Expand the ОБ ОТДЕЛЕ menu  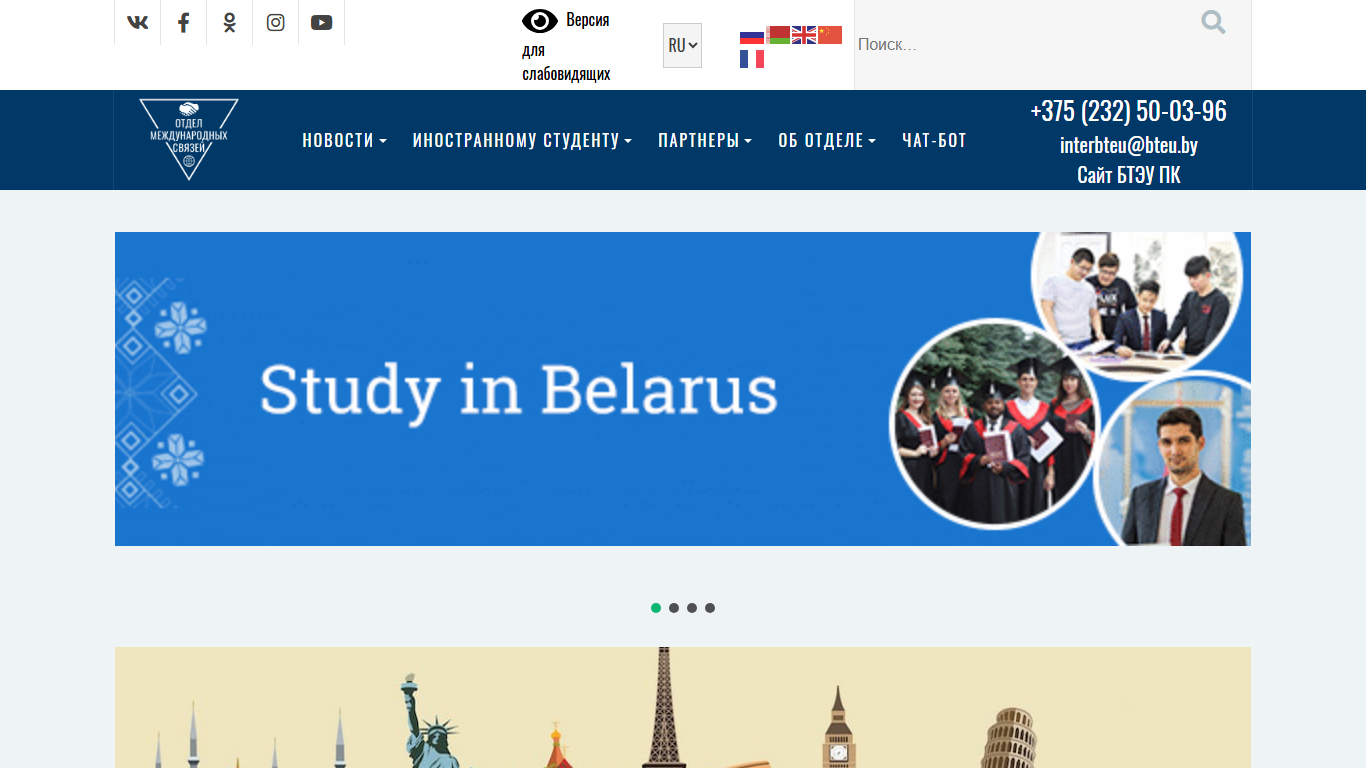pyautogui.click(x=827, y=140)
